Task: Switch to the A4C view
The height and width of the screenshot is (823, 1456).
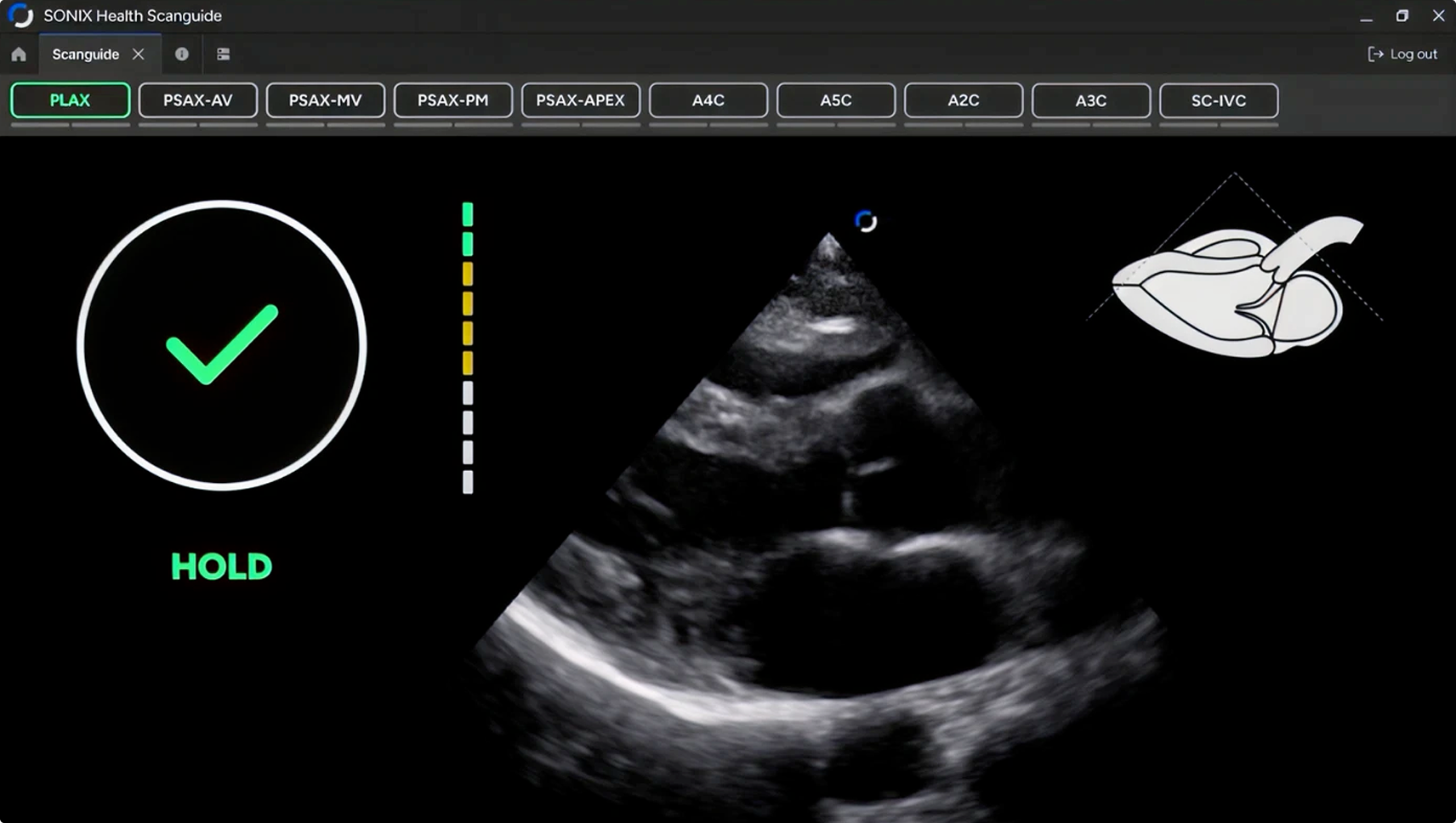Action: pyautogui.click(x=708, y=100)
